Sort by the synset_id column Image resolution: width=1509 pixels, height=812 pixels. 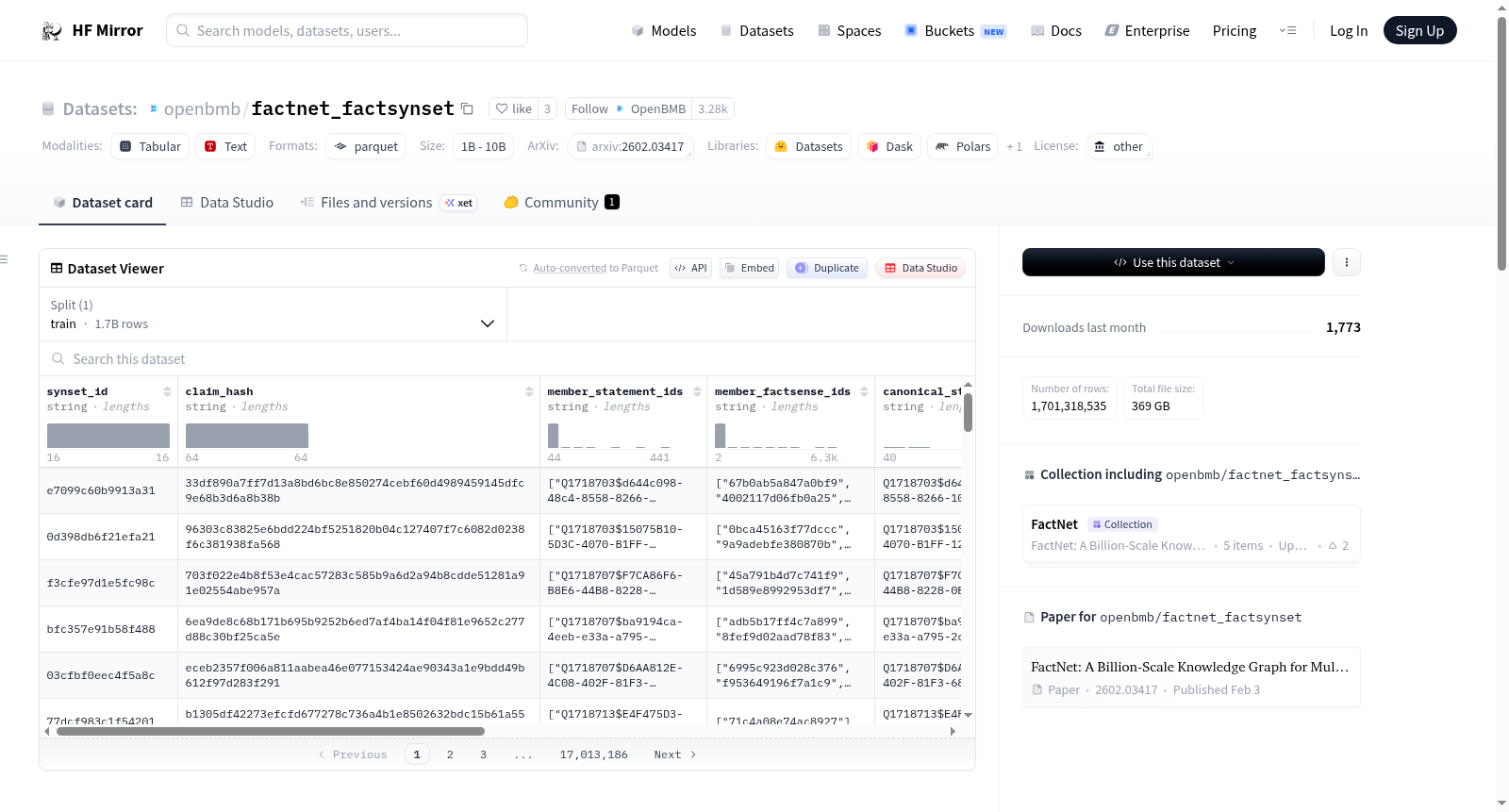pyautogui.click(x=167, y=391)
